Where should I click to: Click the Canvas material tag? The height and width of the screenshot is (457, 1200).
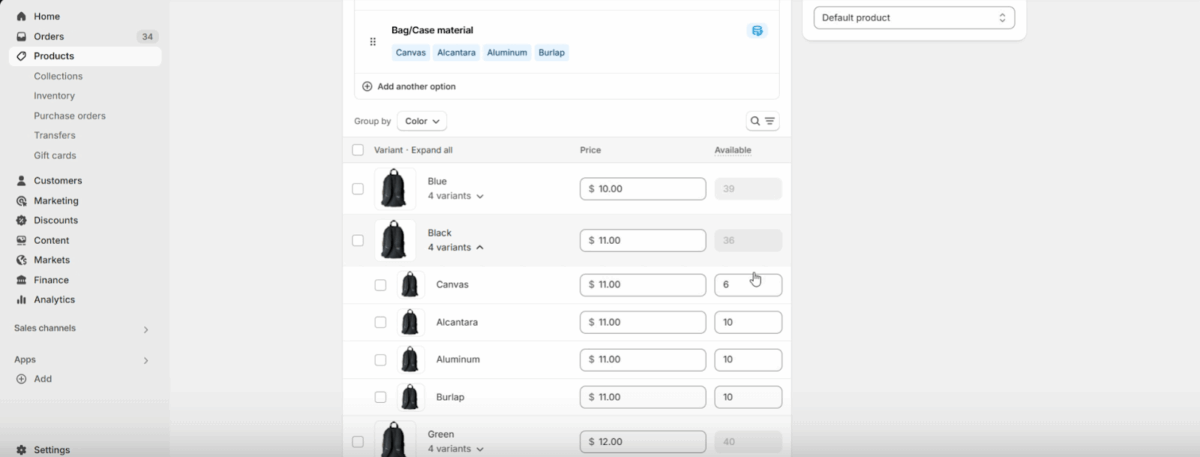point(410,52)
